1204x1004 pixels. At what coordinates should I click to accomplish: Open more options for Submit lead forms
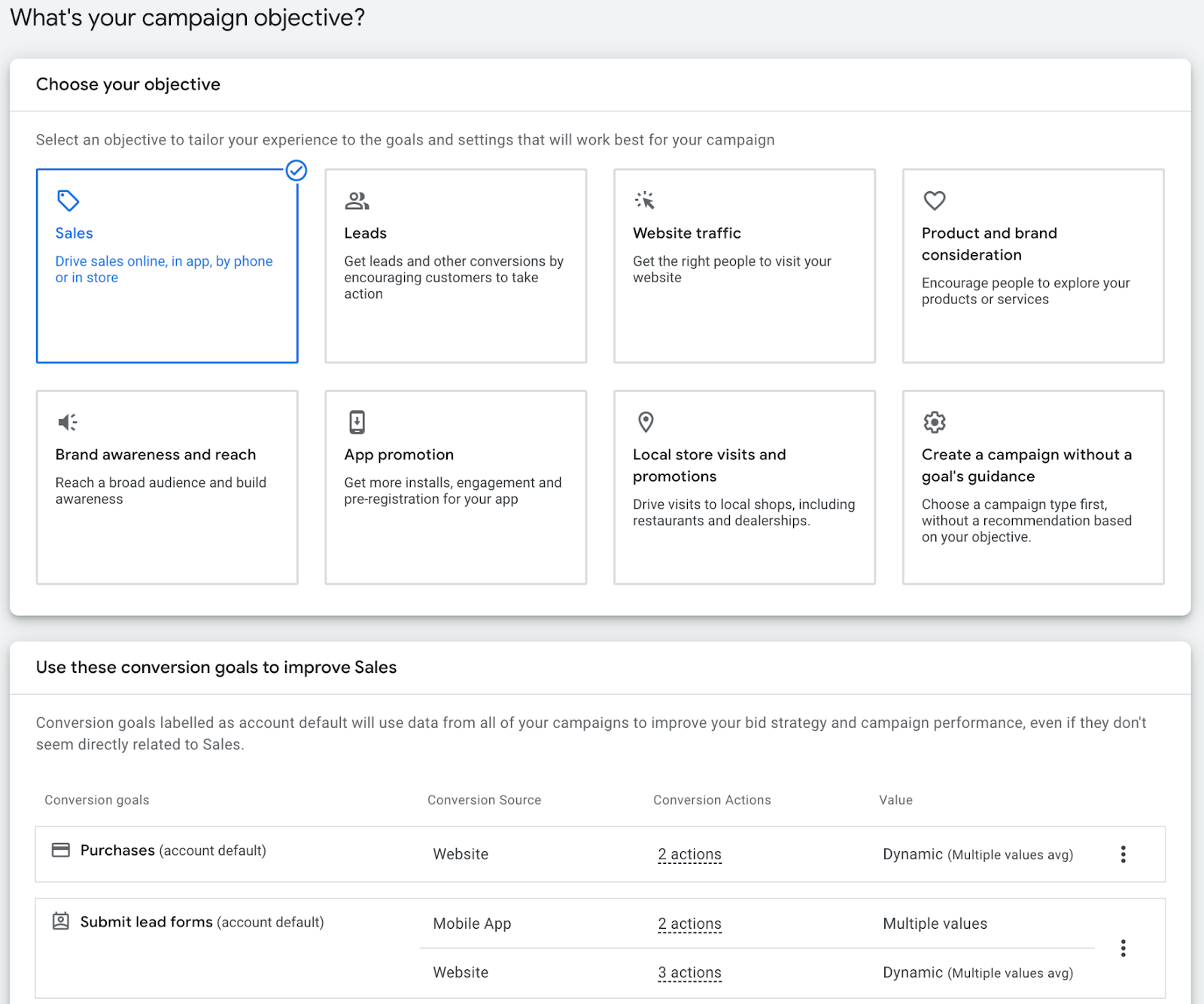1123,948
